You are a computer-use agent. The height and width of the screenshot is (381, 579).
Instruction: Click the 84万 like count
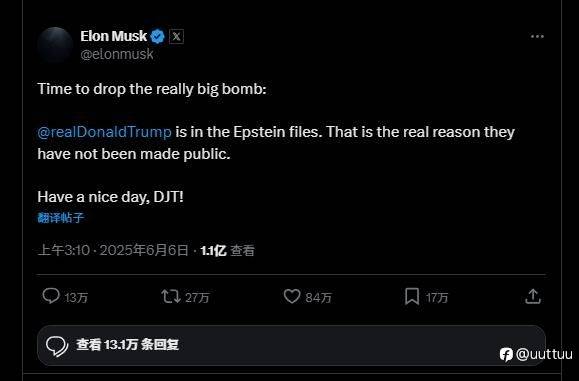(318, 298)
